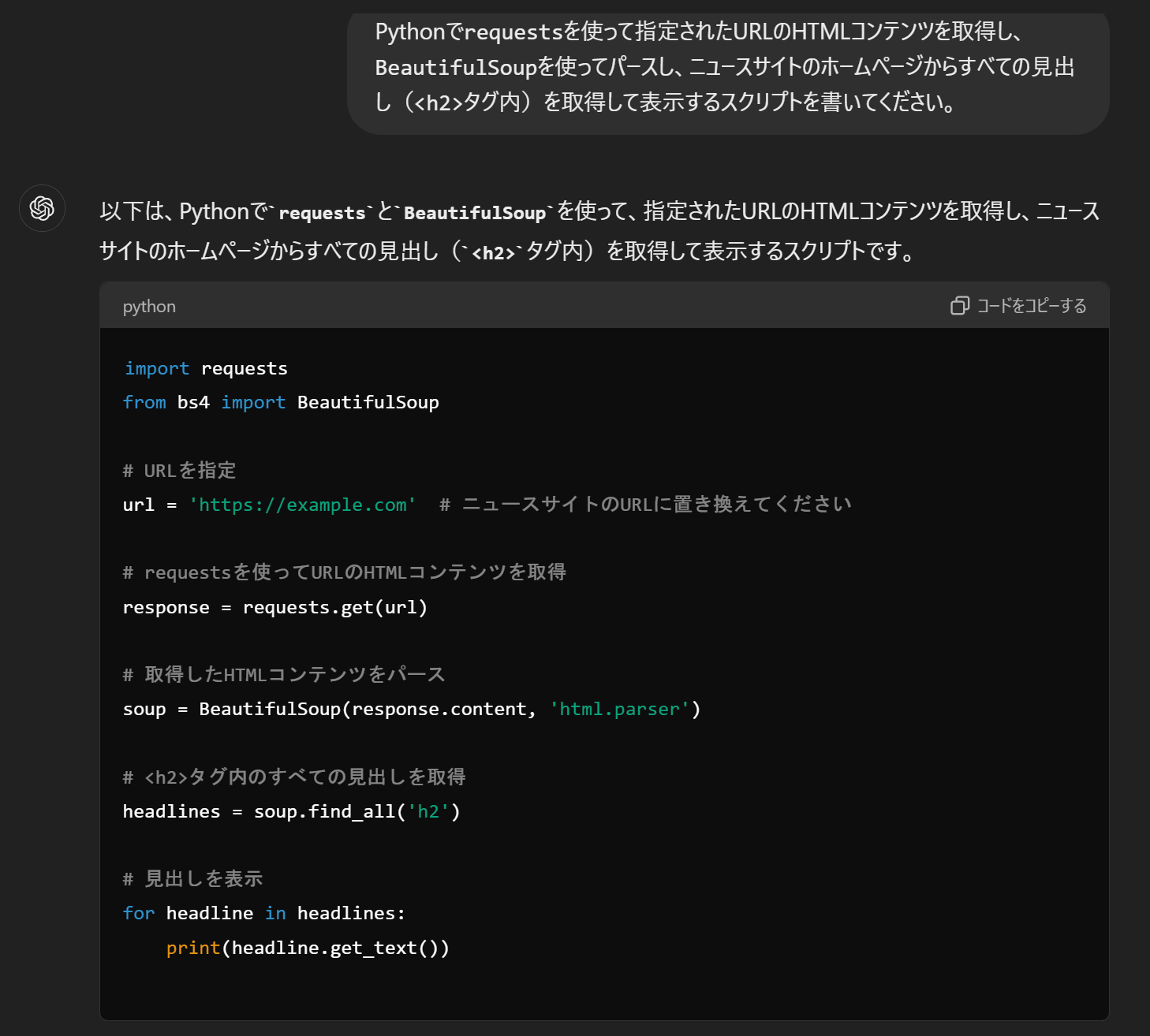The height and width of the screenshot is (1036, 1150).
Task: Click the headlines = soup.find_all('h2') line
Action: coord(291,812)
